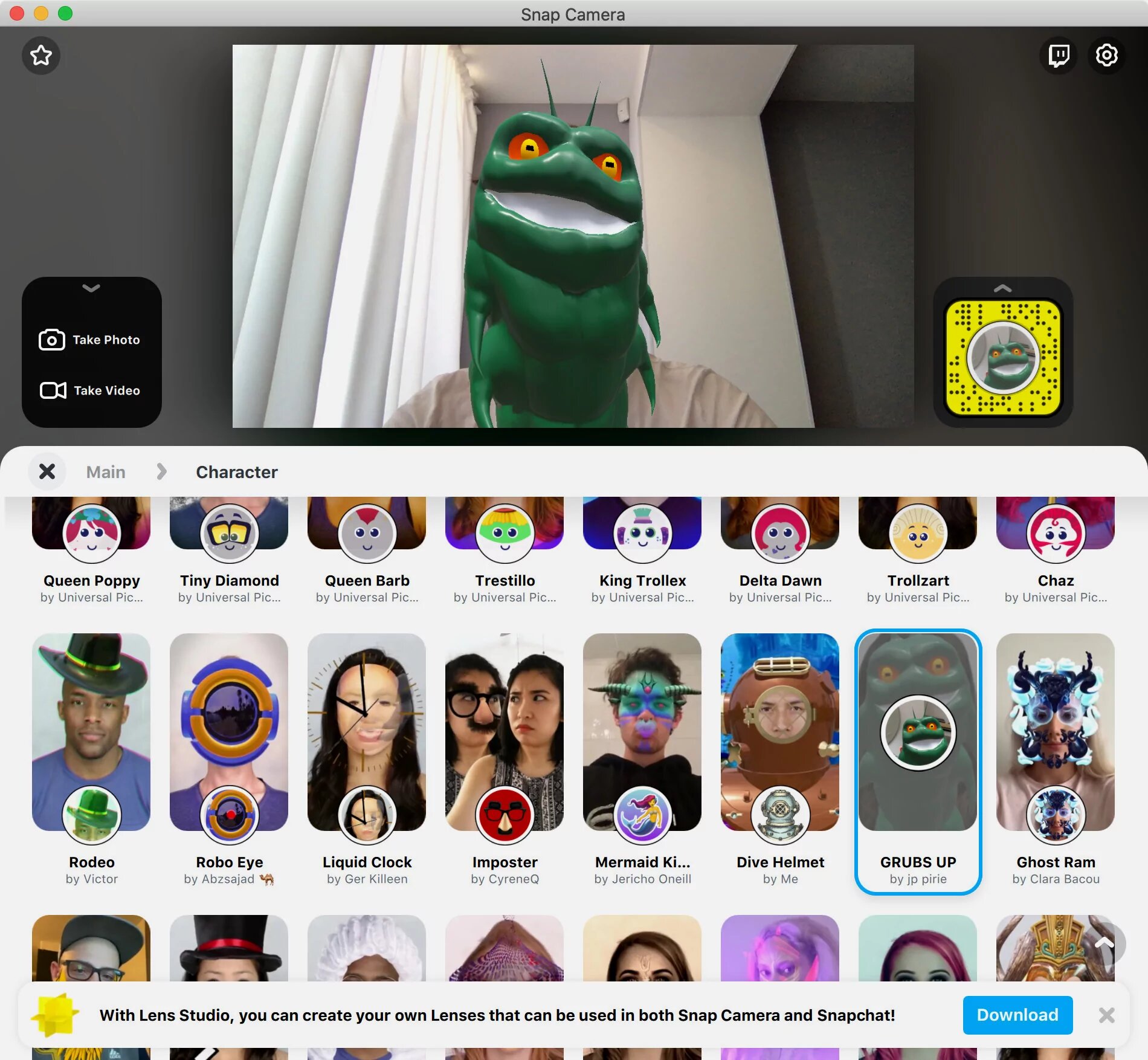Pick the Queen Poppy lens icon
Image resolution: width=1148 pixels, height=1060 pixels.
click(x=92, y=534)
